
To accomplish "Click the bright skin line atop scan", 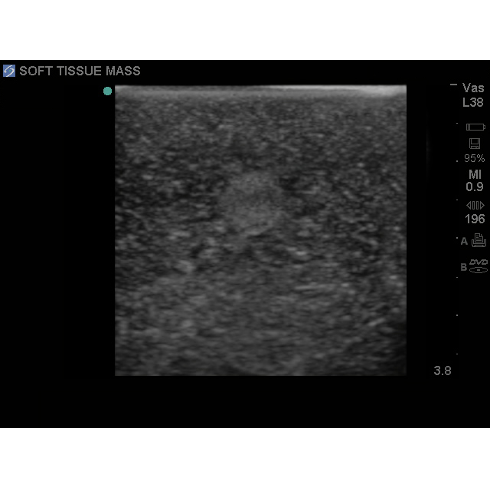I will click(x=261, y=90).
